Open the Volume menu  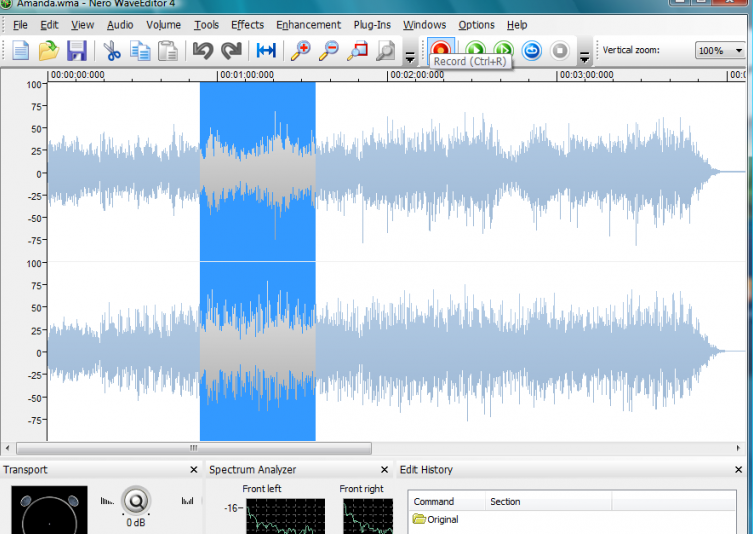point(163,25)
